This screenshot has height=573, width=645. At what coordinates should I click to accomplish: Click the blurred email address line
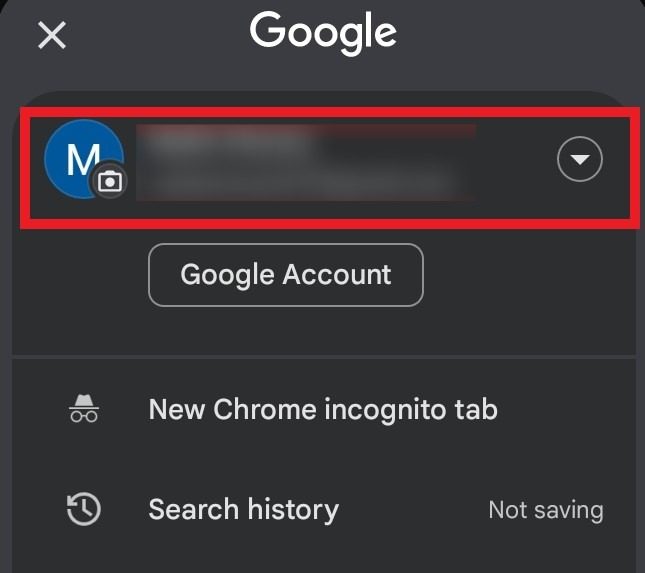[300, 183]
